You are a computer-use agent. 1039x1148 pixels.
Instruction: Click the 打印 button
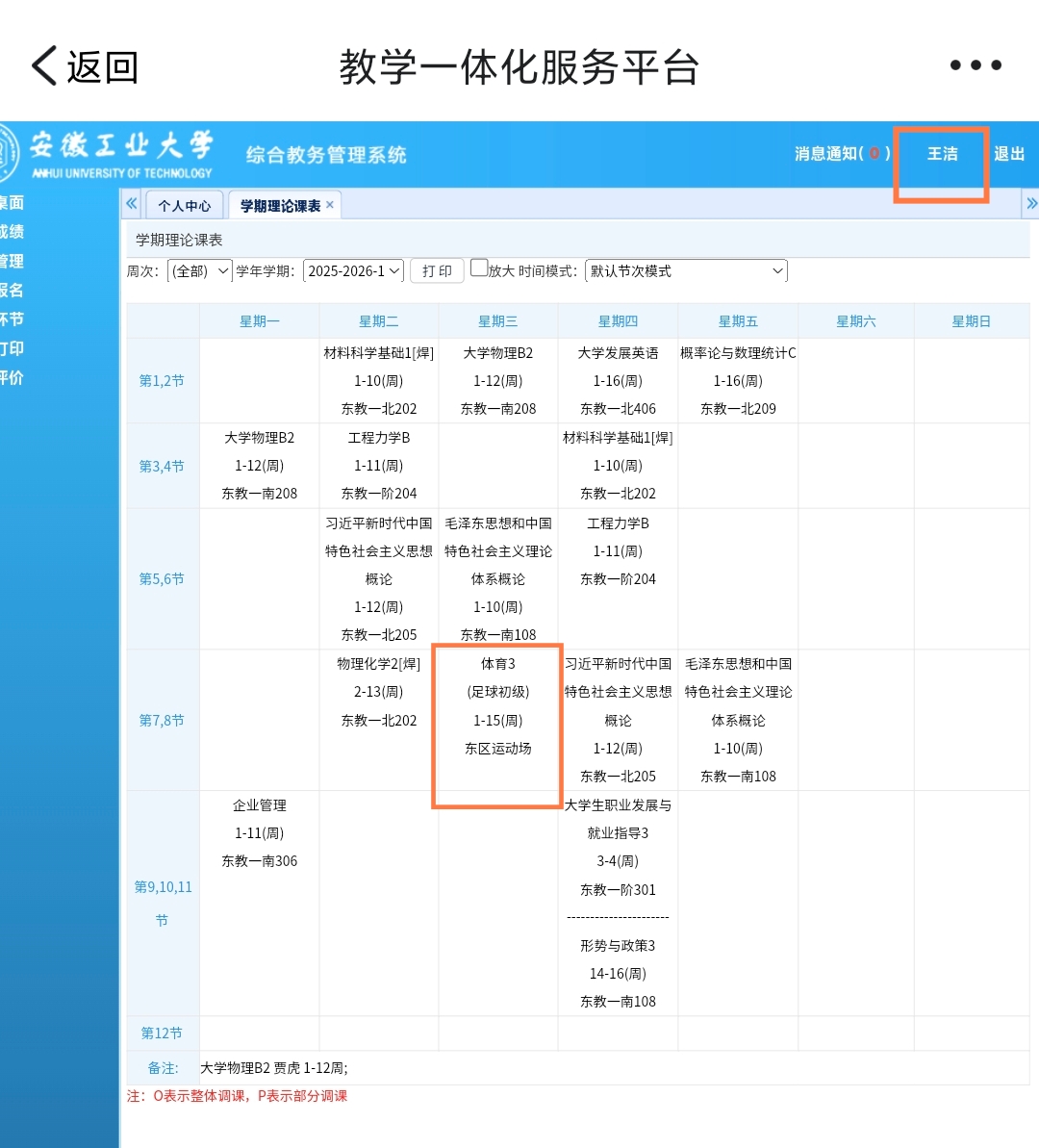(437, 271)
